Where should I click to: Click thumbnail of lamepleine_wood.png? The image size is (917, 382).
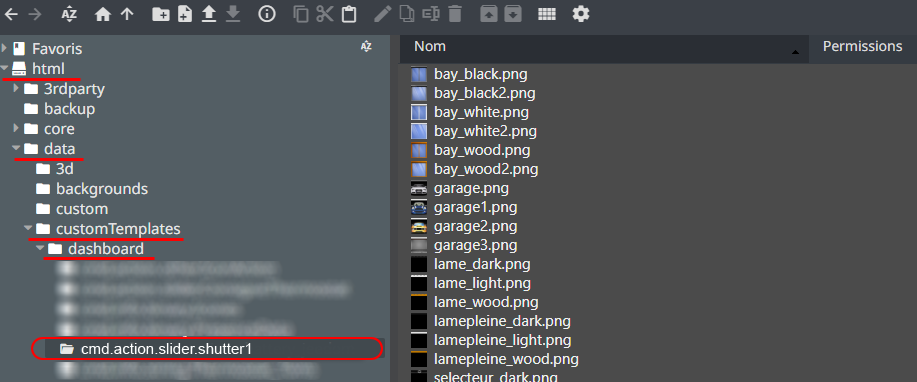point(419,359)
